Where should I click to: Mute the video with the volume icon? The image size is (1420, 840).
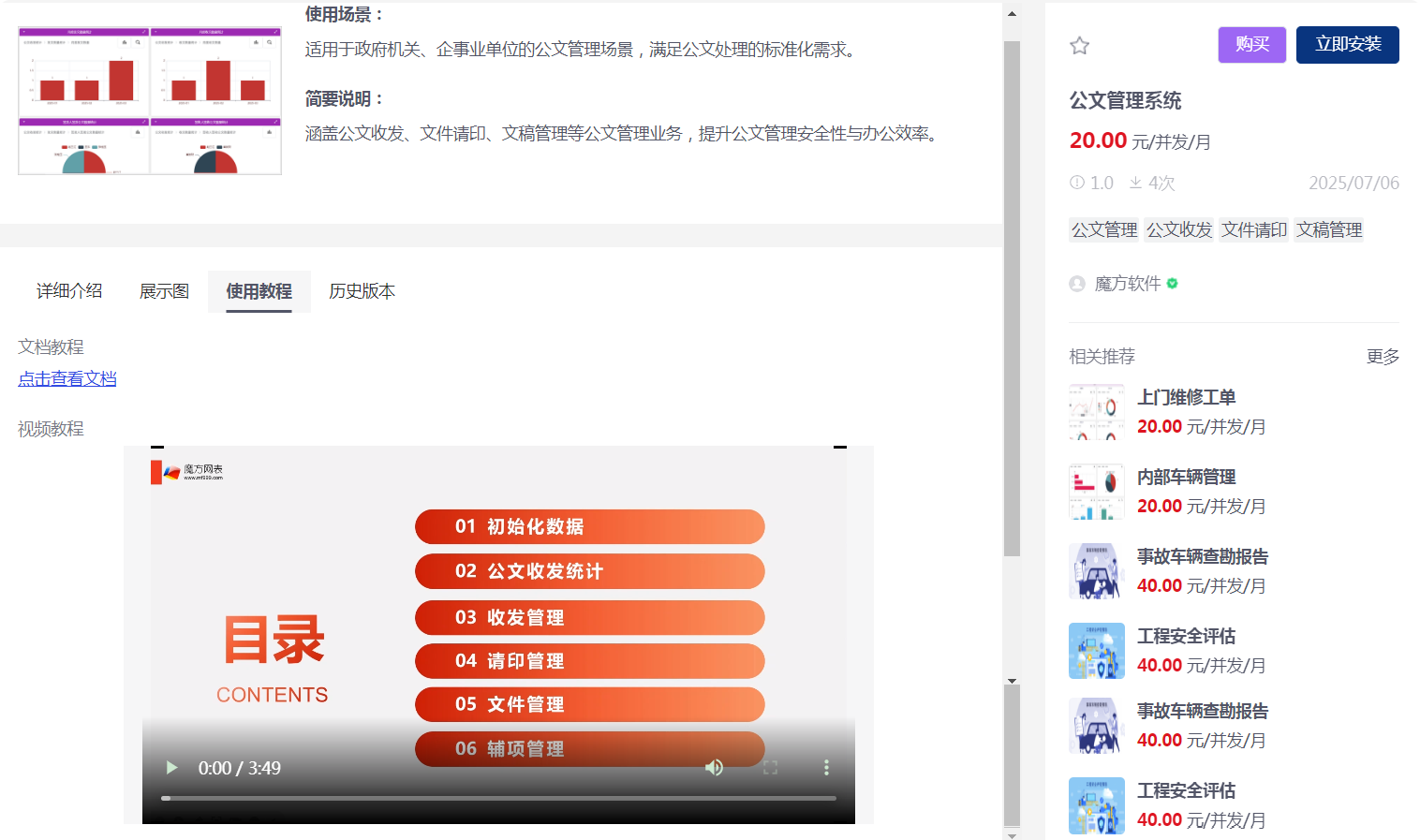[714, 768]
